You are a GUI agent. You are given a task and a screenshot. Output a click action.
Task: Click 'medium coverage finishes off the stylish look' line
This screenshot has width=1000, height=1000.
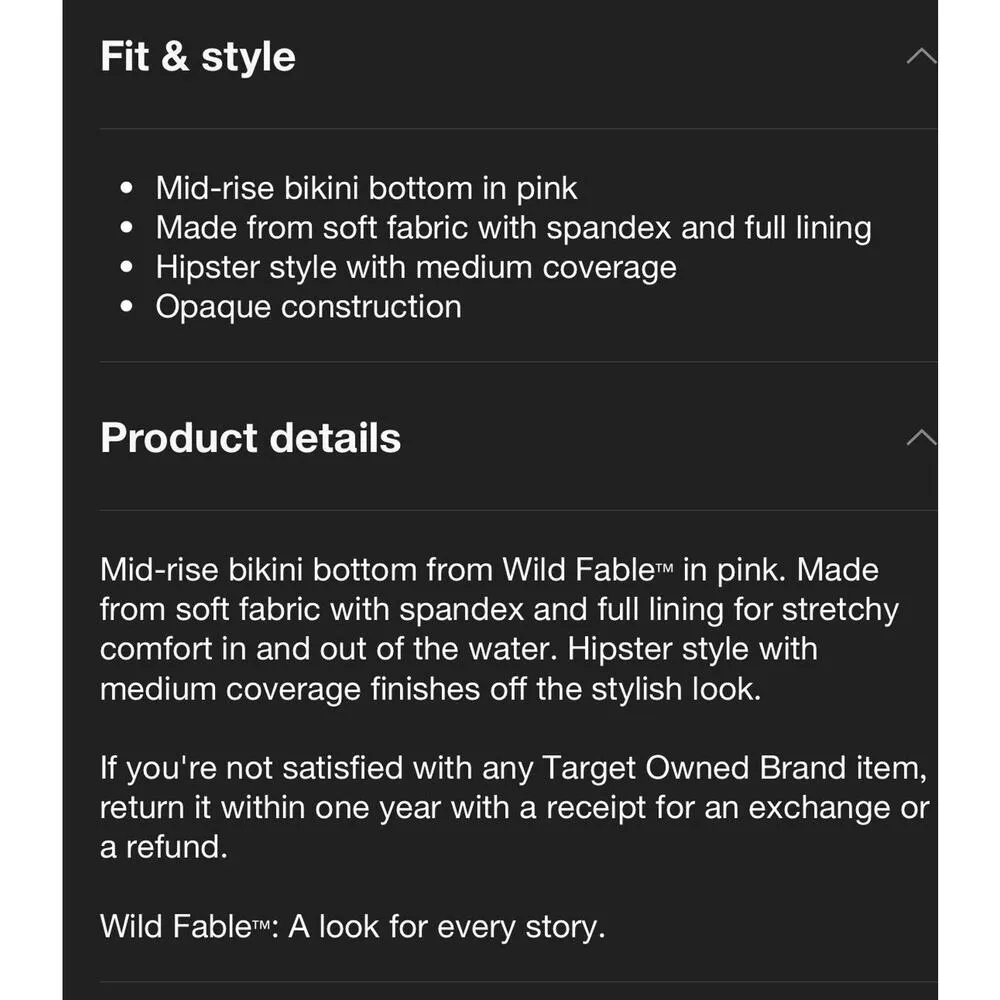click(430, 689)
